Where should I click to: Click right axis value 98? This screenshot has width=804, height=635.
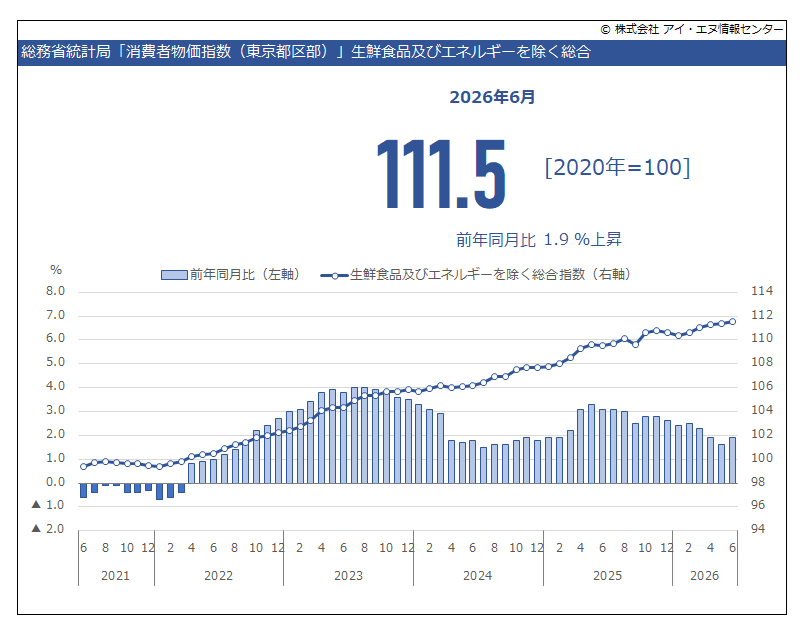coord(758,482)
